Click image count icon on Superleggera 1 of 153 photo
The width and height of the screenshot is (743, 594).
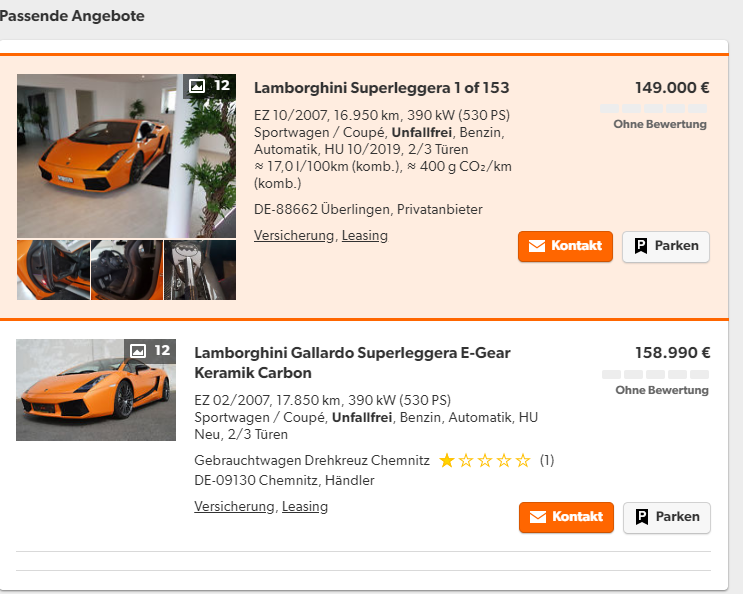coord(197,86)
